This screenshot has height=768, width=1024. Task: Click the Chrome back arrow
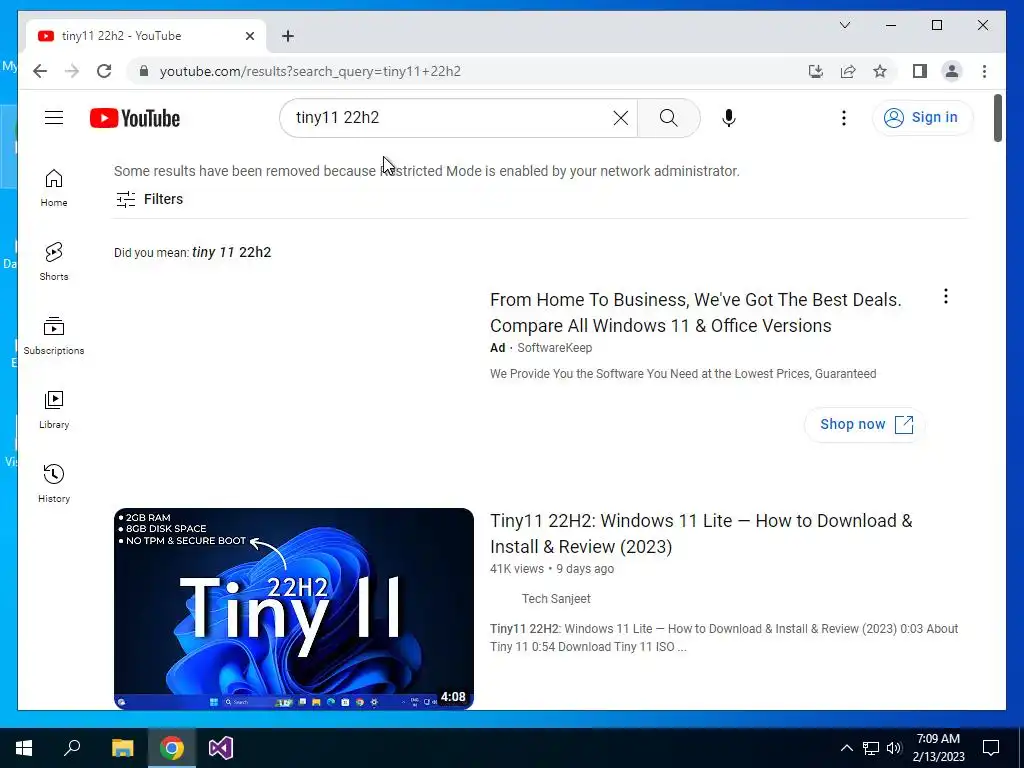click(40, 71)
